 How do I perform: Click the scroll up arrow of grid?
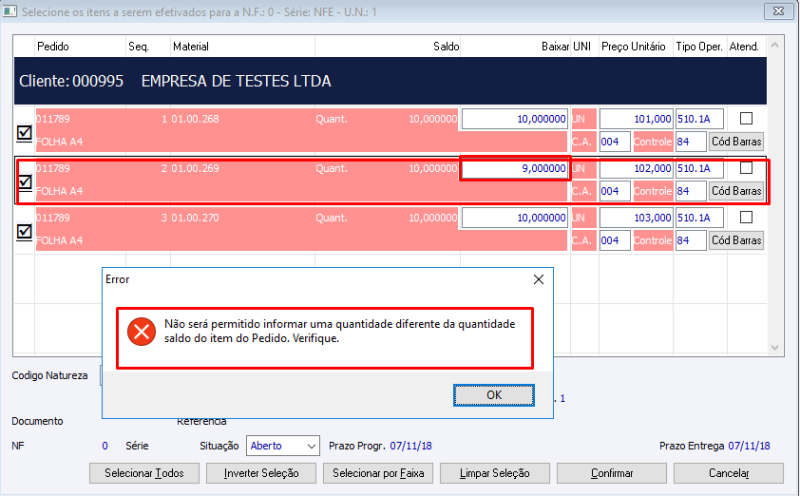tap(775, 45)
